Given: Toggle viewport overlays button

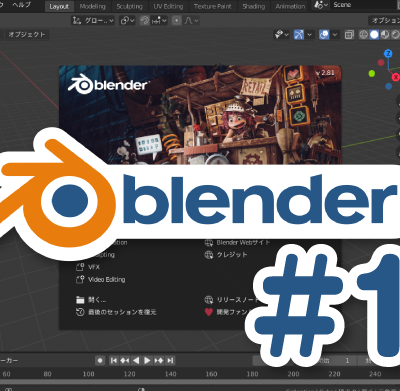Looking at the screenshot, I should click(x=324, y=34).
